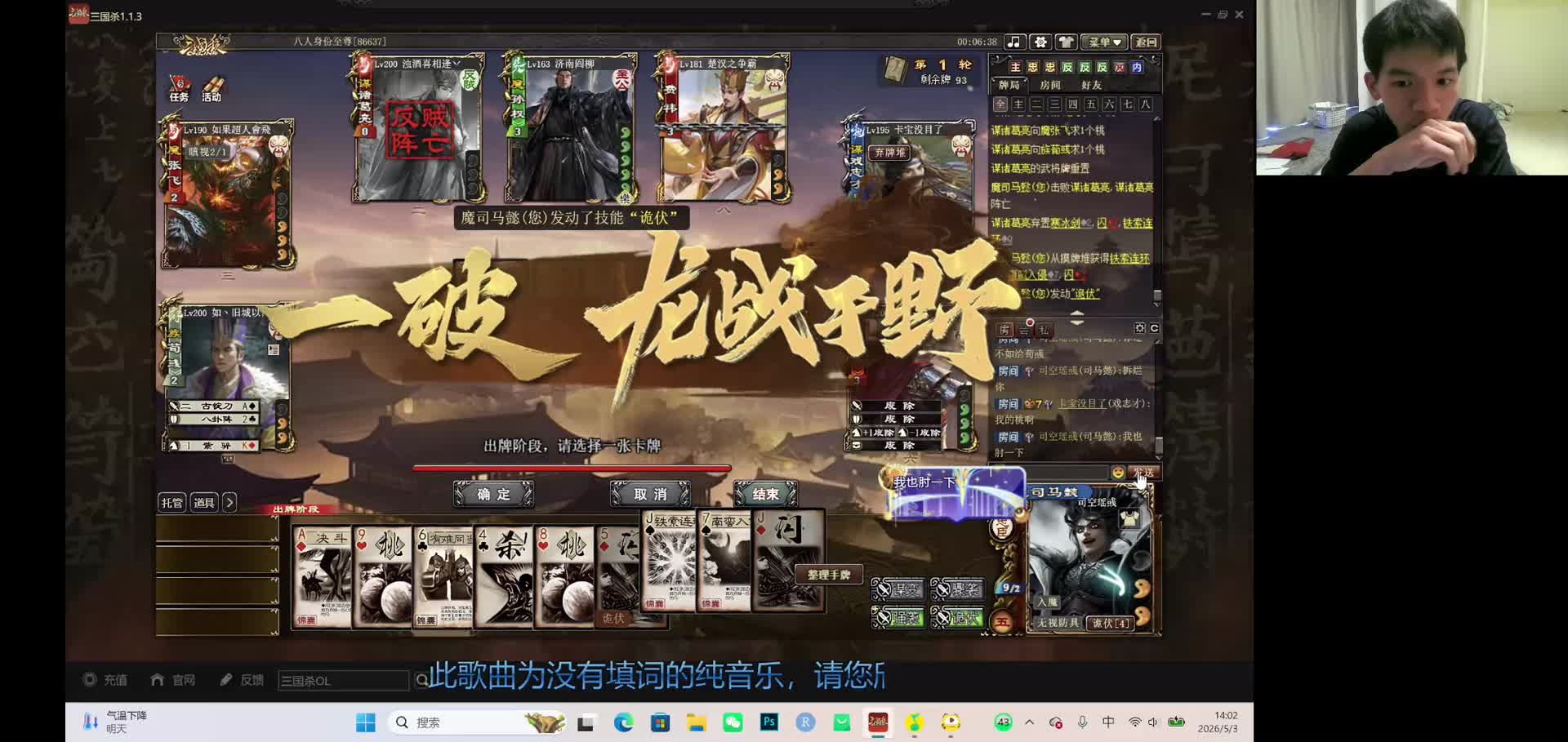Cancel with the 取消 button
This screenshot has width=1568, height=742.
pyautogui.click(x=650, y=495)
